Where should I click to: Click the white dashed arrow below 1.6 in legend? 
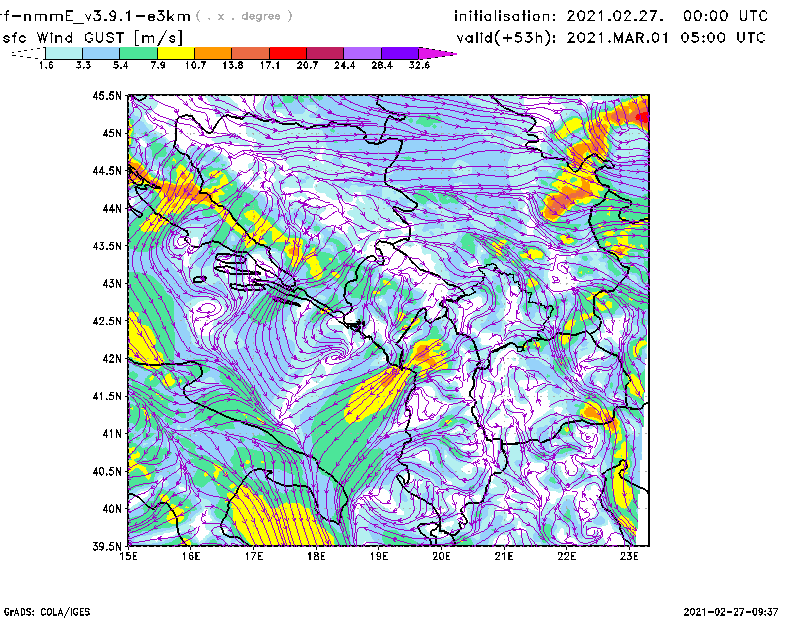click(x=28, y=53)
